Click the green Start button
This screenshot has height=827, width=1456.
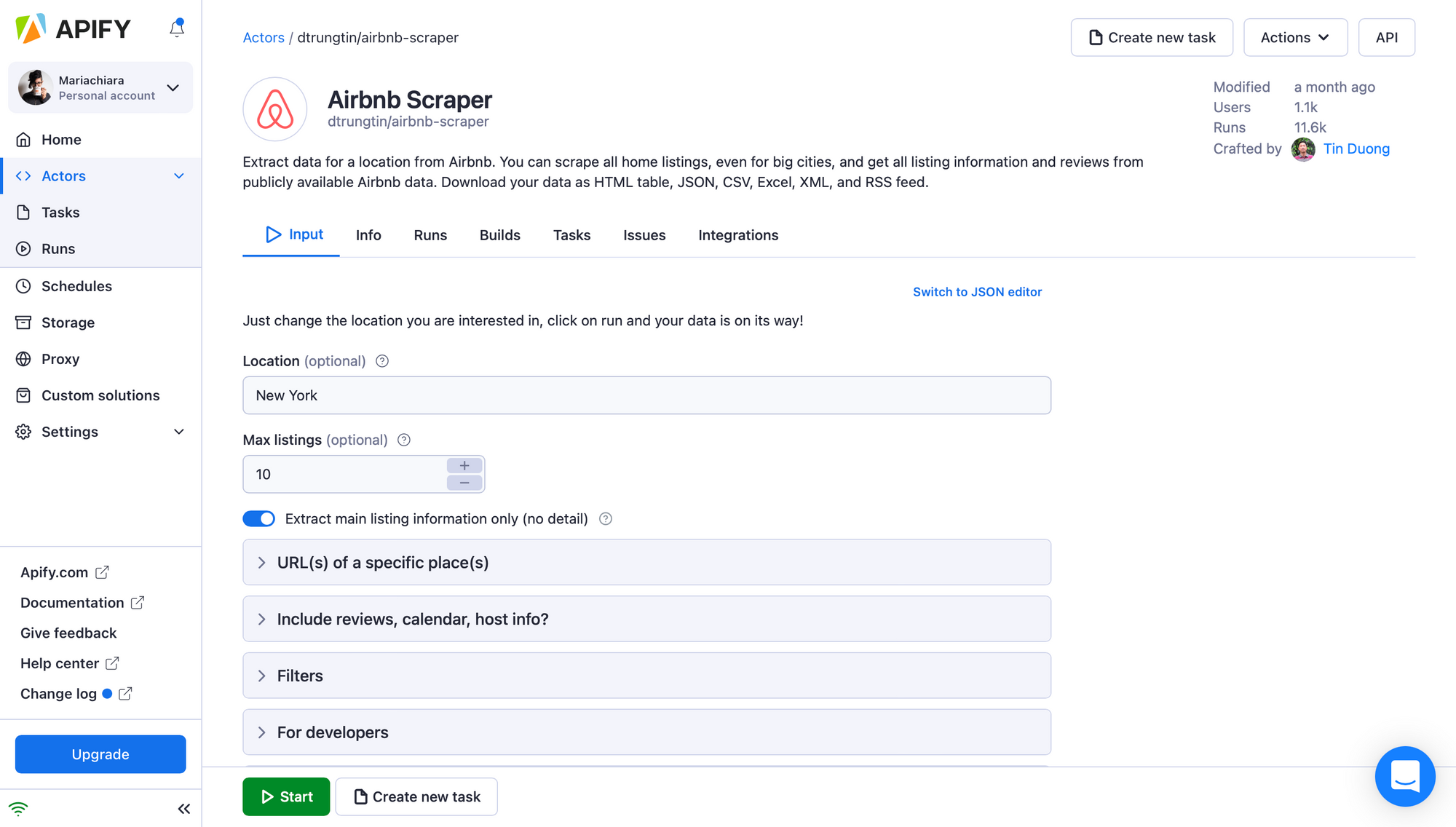point(286,796)
